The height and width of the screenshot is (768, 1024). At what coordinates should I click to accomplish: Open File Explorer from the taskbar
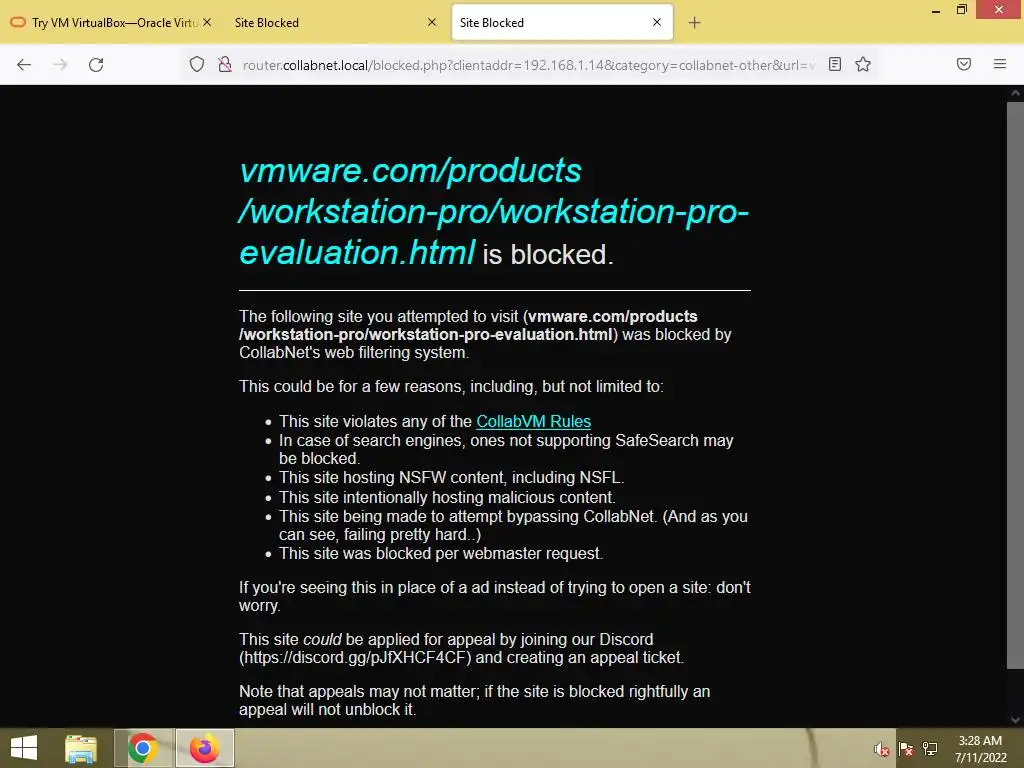81,748
